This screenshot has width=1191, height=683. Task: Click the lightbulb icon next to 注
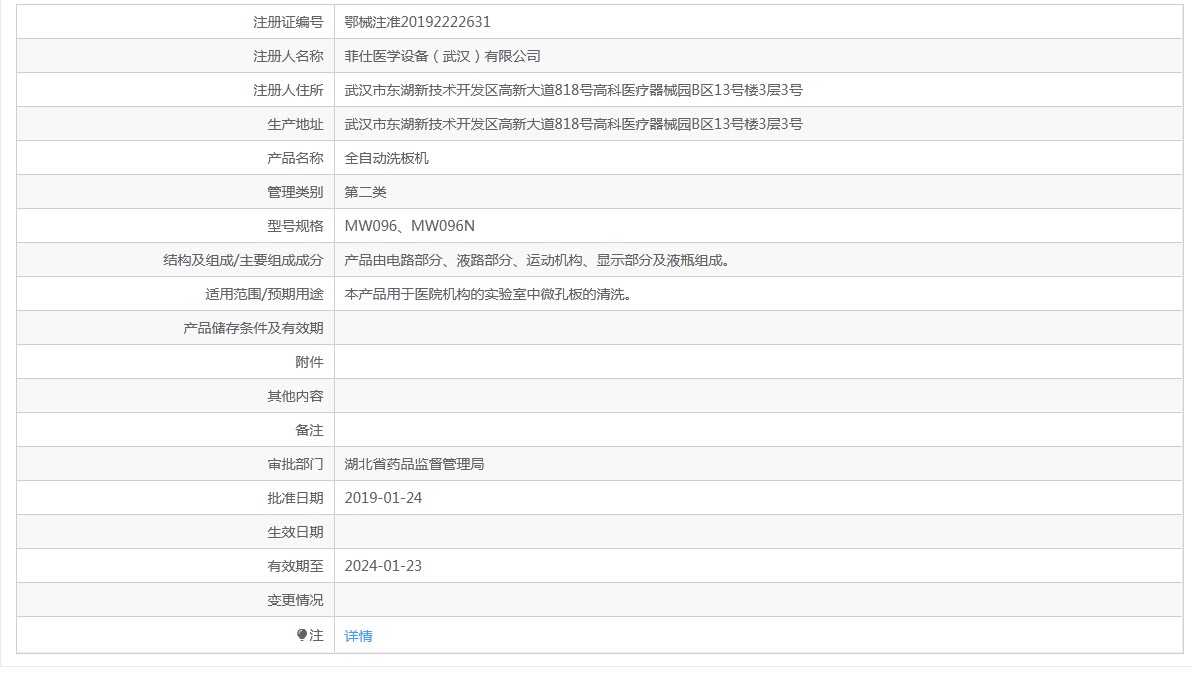click(x=302, y=635)
